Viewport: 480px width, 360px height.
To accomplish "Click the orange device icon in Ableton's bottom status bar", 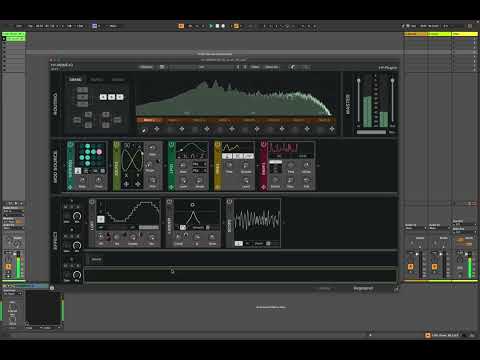I will 428,335.
